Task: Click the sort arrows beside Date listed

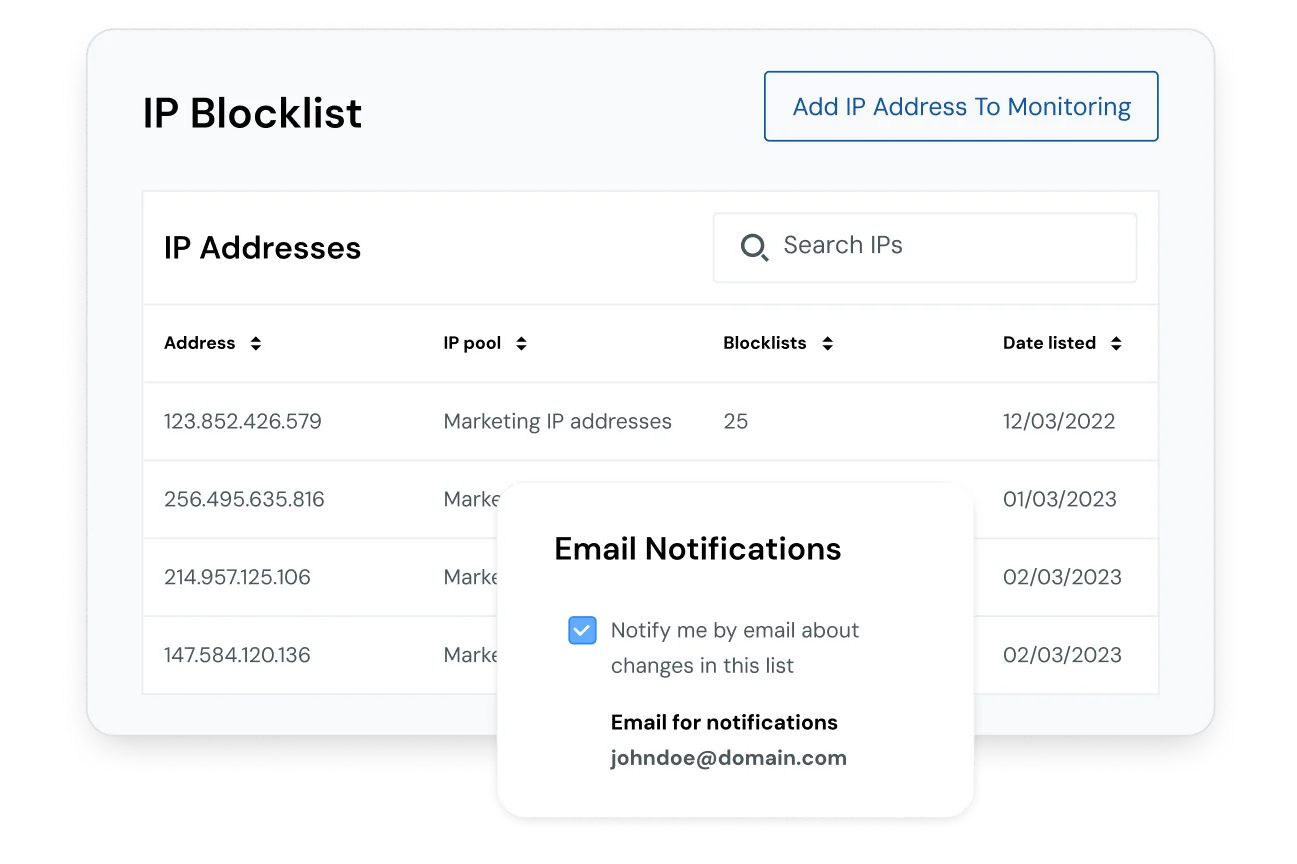Action: (x=1116, y=343)
